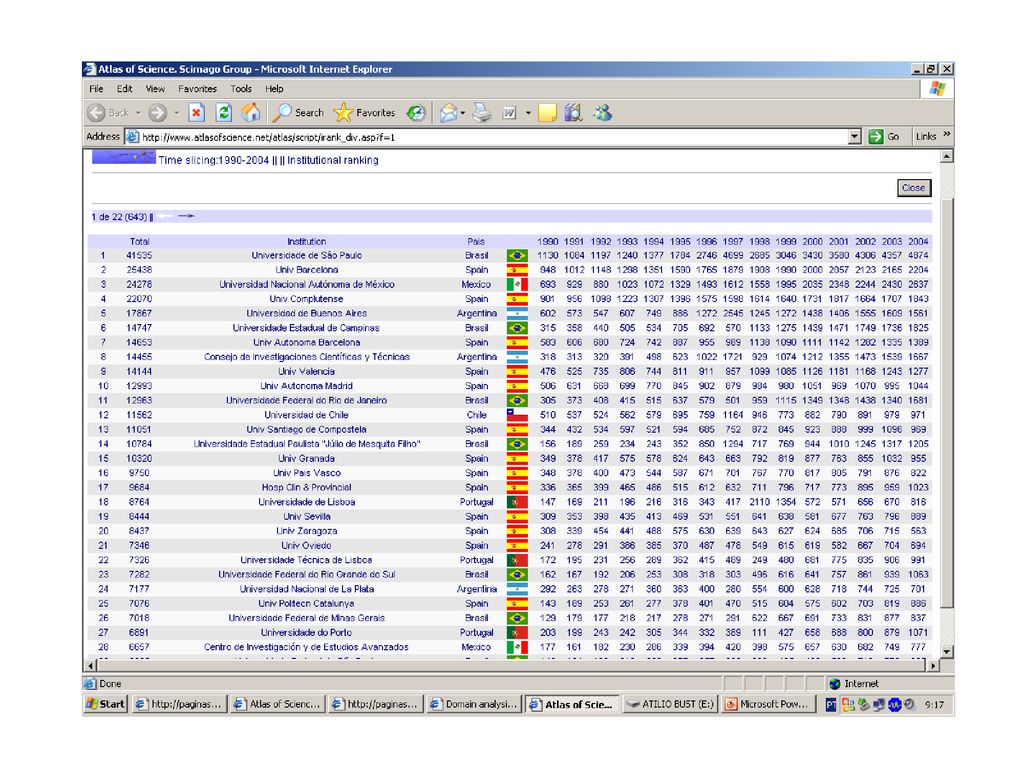Switch to Microsoft Pow... on the taskbar
This screenshot has height=768, width=1024.
tap(768, 704)
